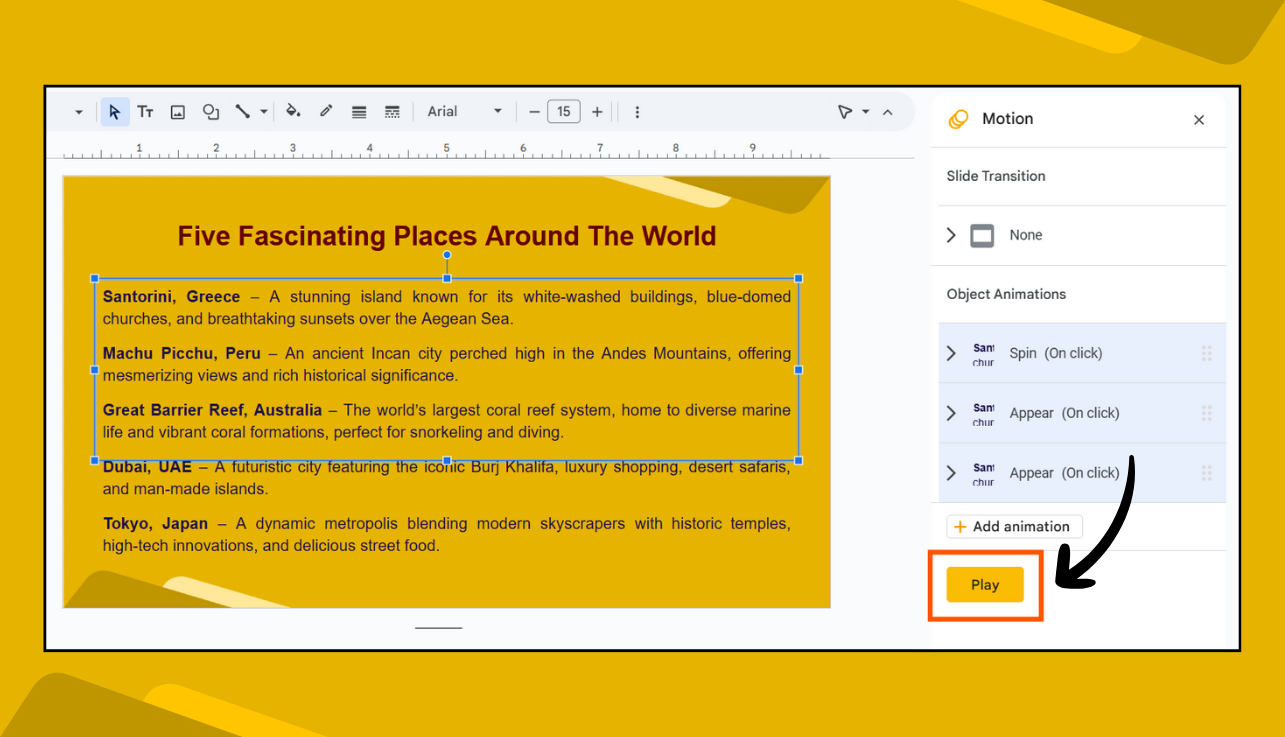Open the More options toolbar menu
1285x737 pixels.
pos(637,111)
